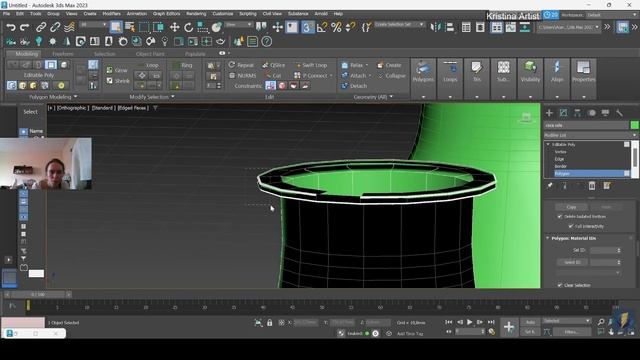Open the help question mark icon

point(267,42)
